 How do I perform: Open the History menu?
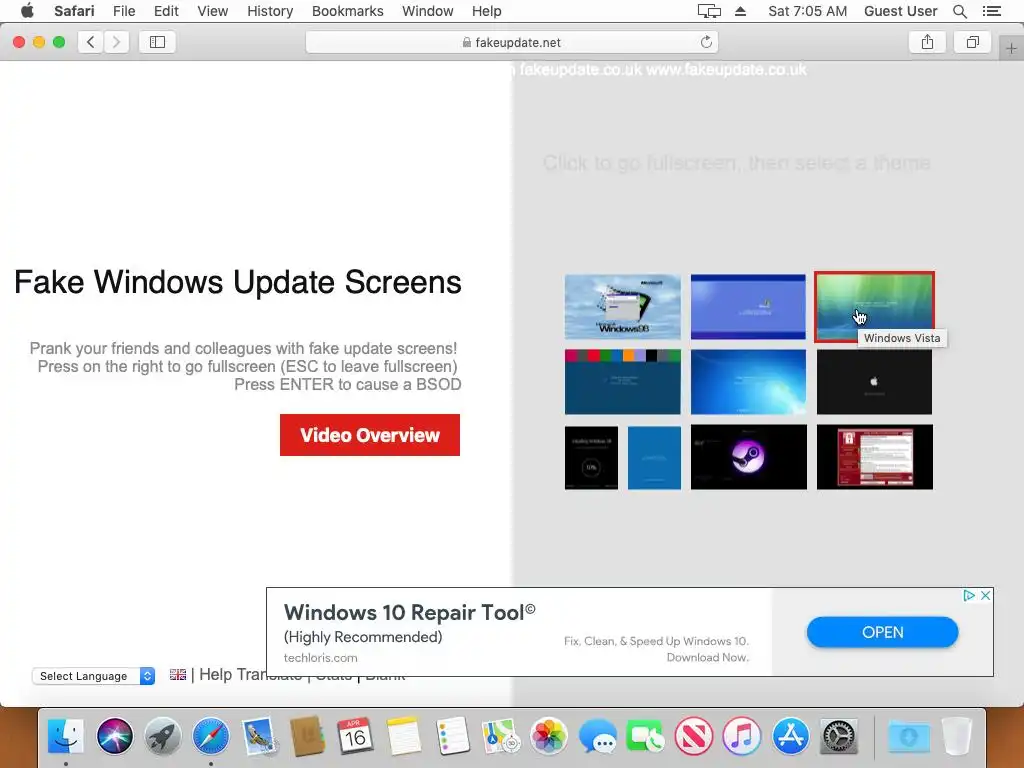tap(270, 11)
